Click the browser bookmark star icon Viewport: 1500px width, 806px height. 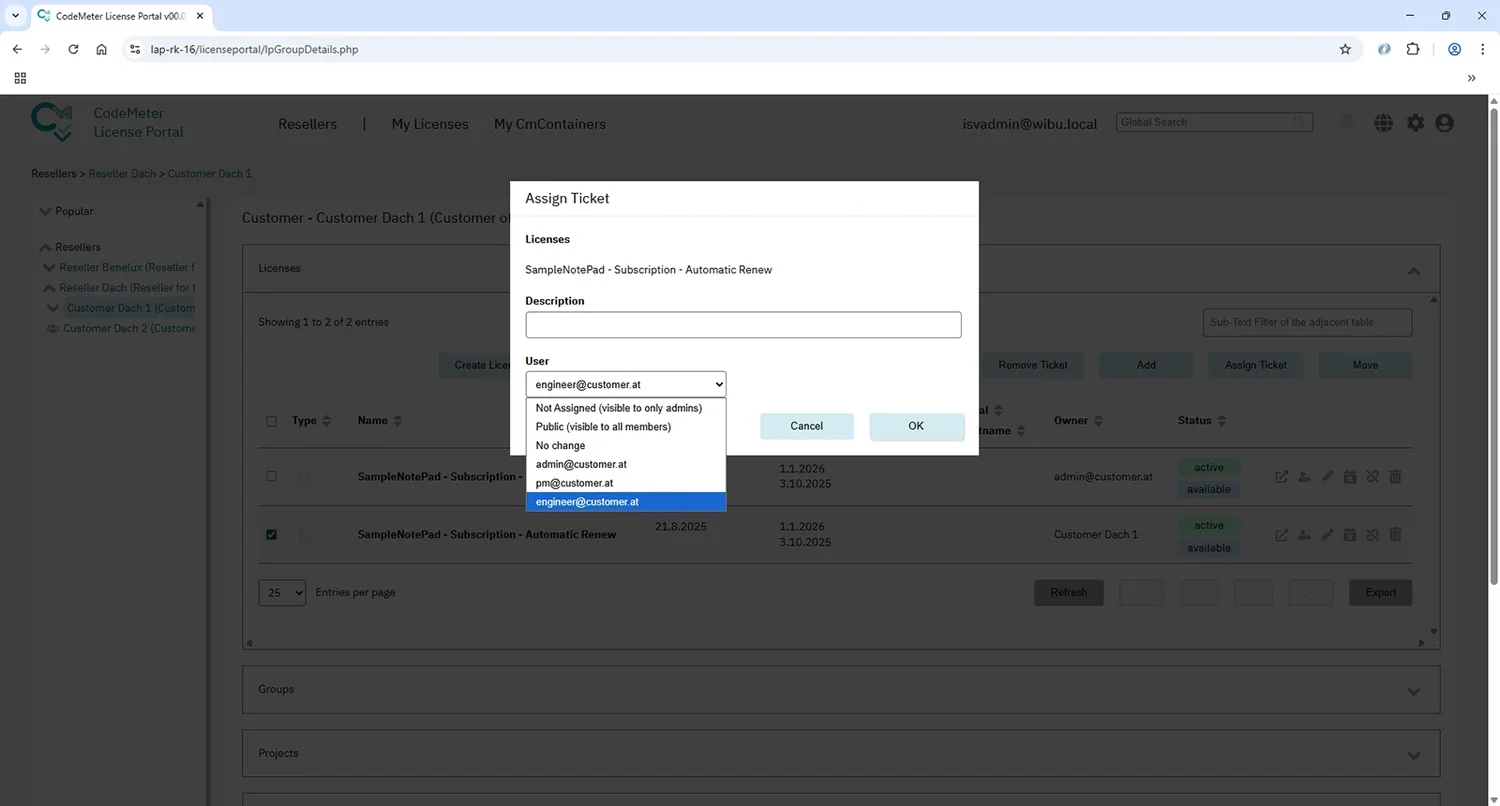pyautogui.click(x=1345, y=49)
